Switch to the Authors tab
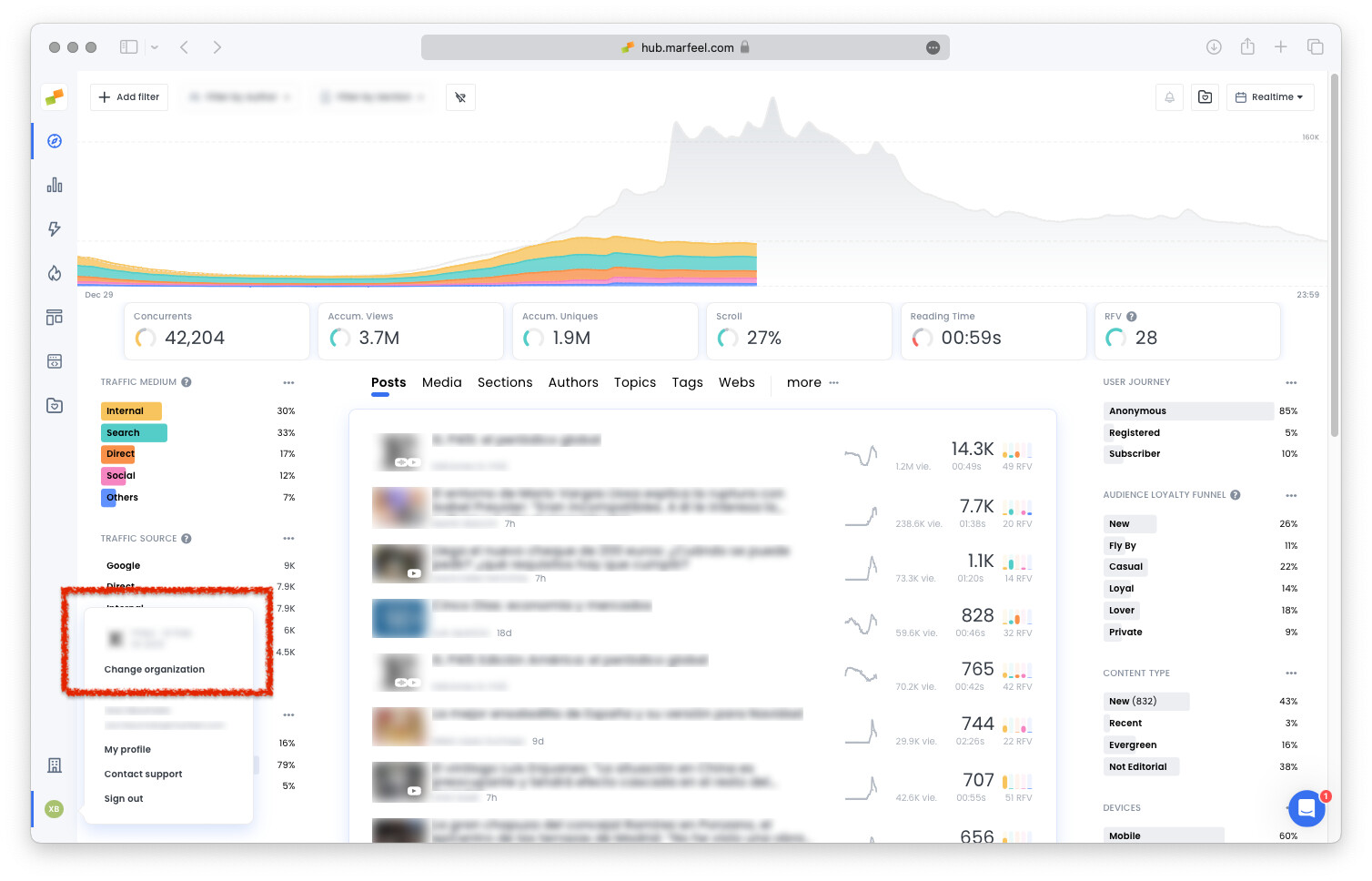 click(x=573, y=382)
